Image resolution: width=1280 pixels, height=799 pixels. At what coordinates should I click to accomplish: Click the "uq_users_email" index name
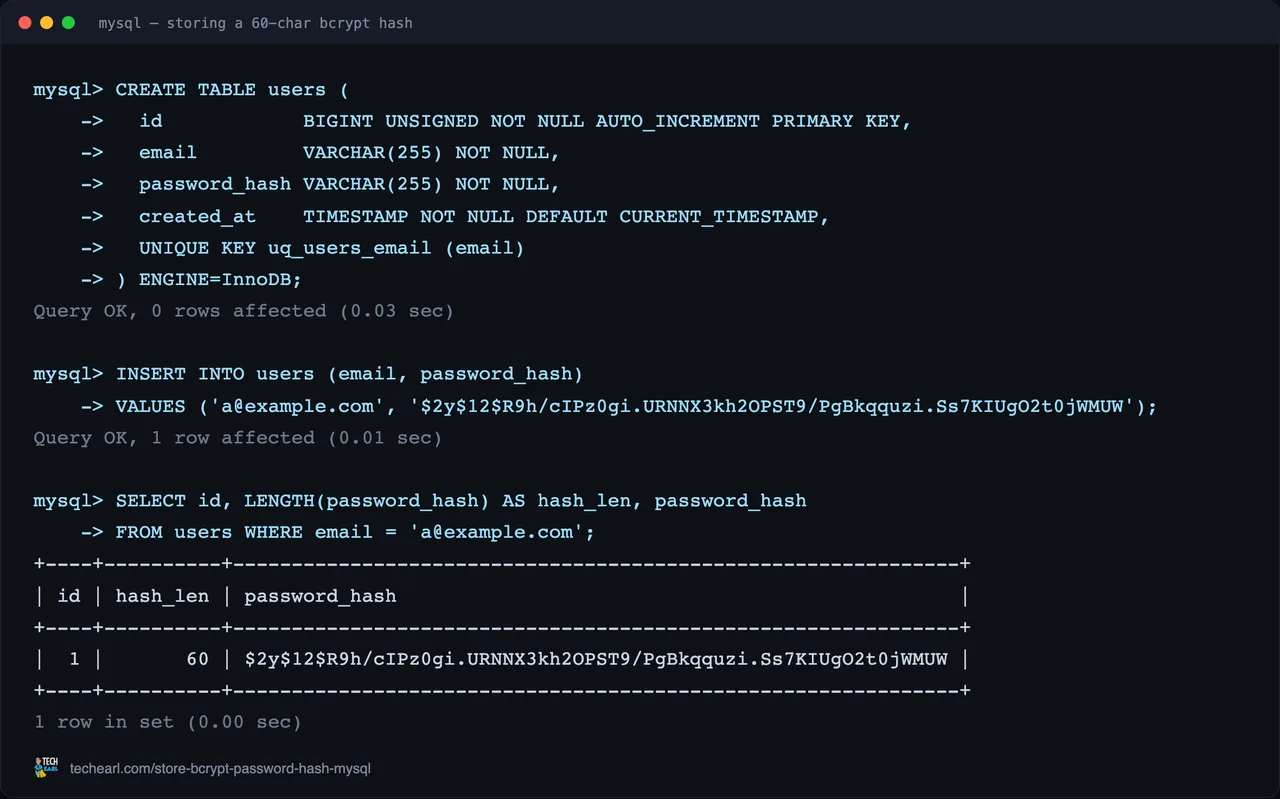click(x=350, y=248)
